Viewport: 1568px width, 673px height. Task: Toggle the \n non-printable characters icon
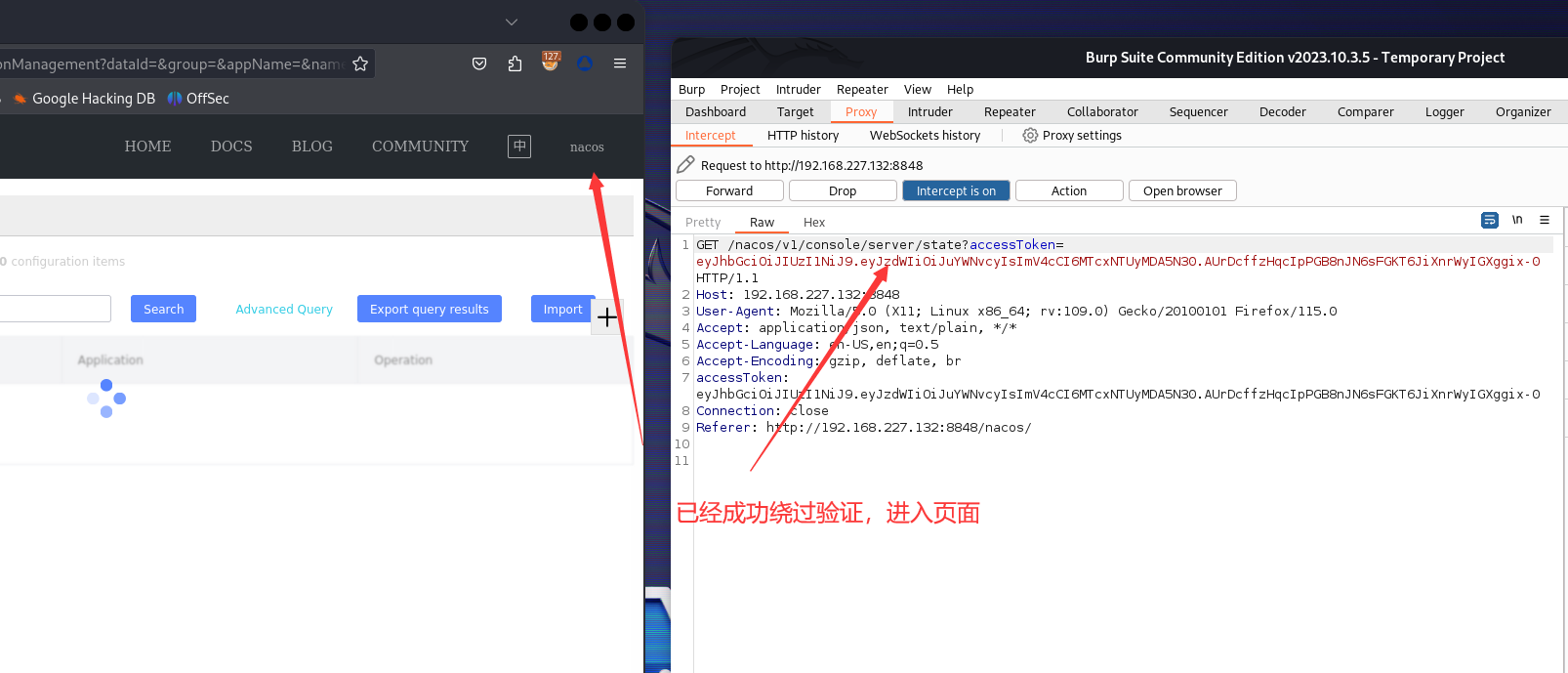click(x=1517, y=220)
